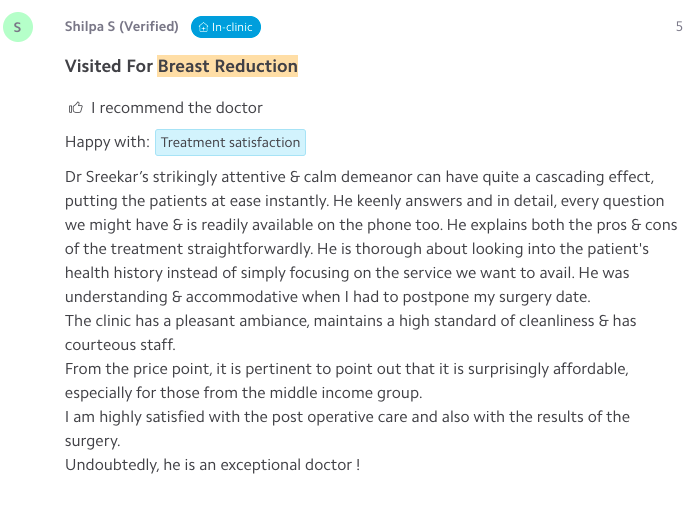Click the "Visited For" heading text

point(109,66)
